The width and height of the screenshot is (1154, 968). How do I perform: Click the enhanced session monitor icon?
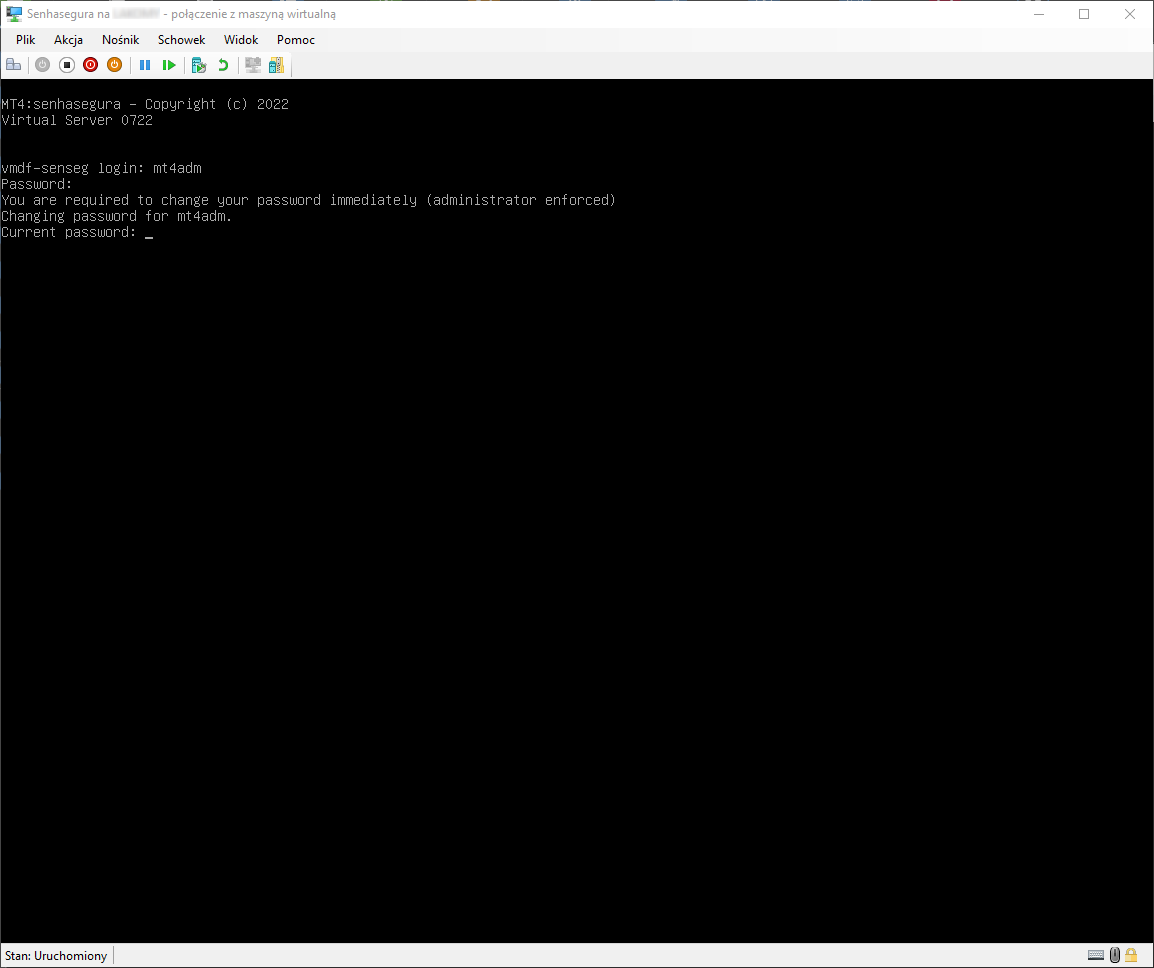253,65
